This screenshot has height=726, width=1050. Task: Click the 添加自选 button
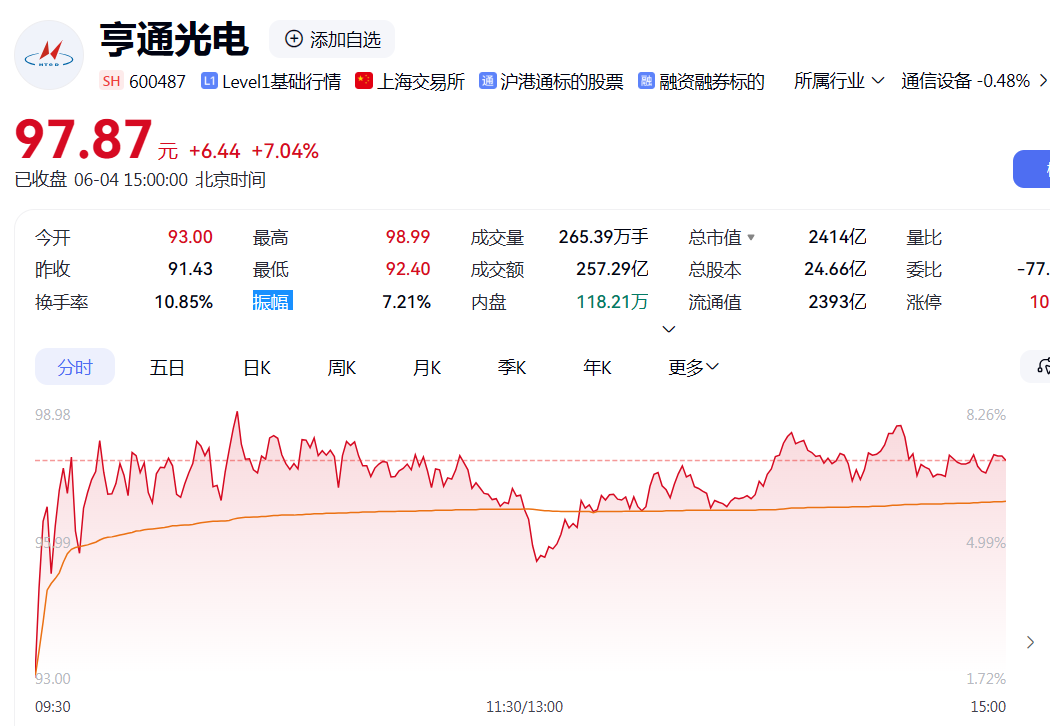click(331, 39)
